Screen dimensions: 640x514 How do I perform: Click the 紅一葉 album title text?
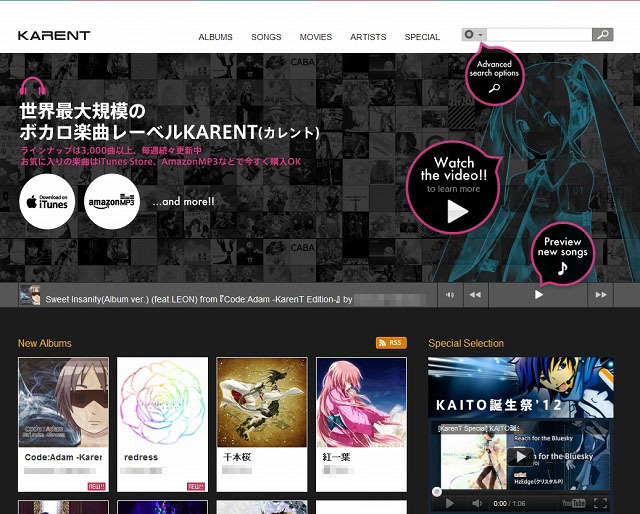336,457
